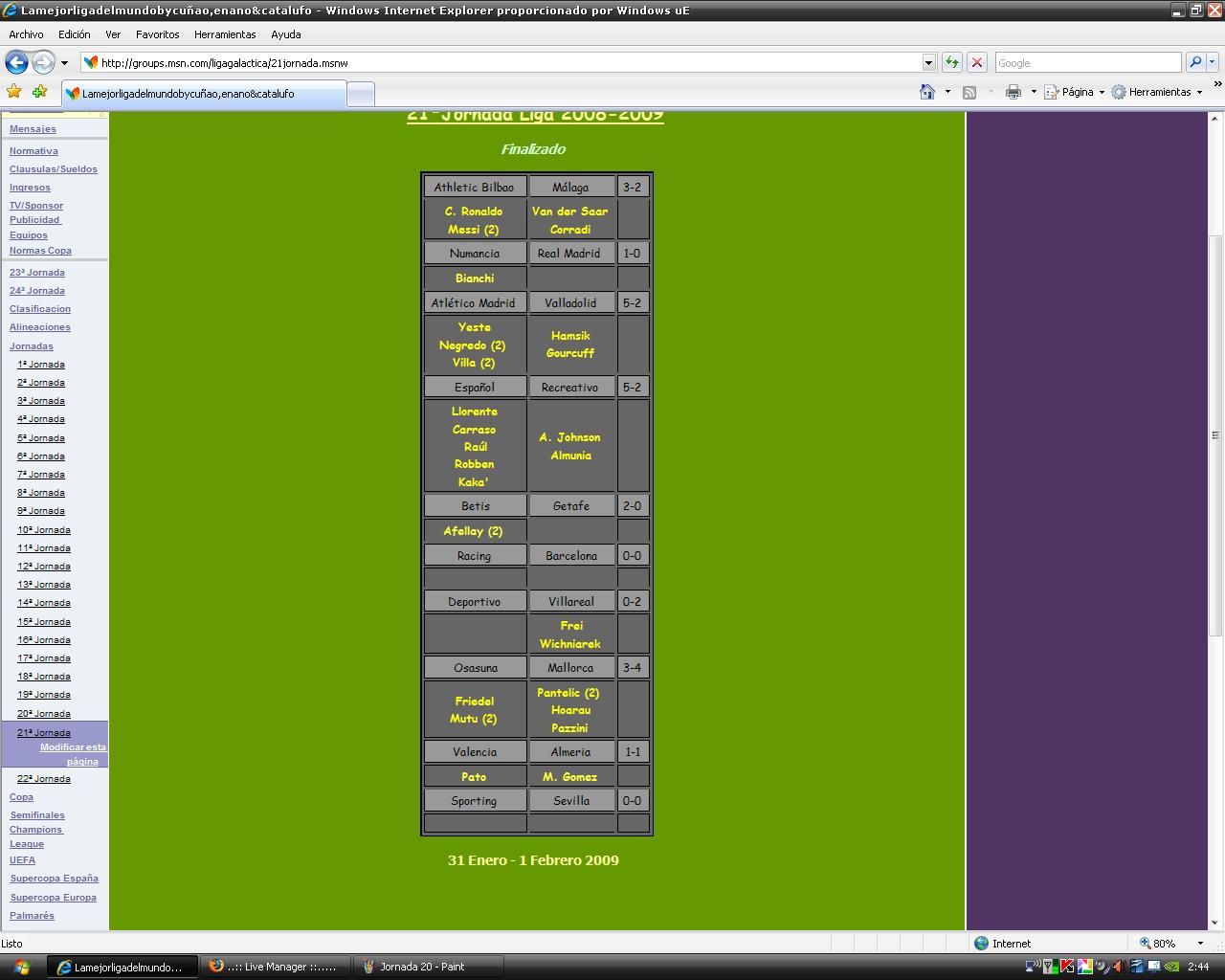Open the 22ª Jornada link

[x=44, y=779]
